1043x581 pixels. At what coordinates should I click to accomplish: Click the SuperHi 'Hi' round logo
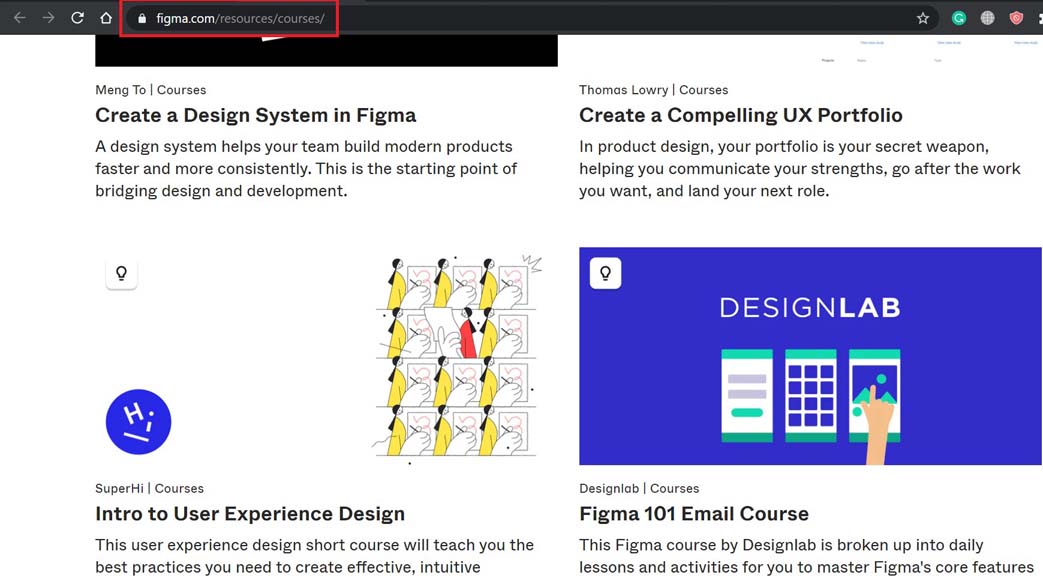point(138,422)
